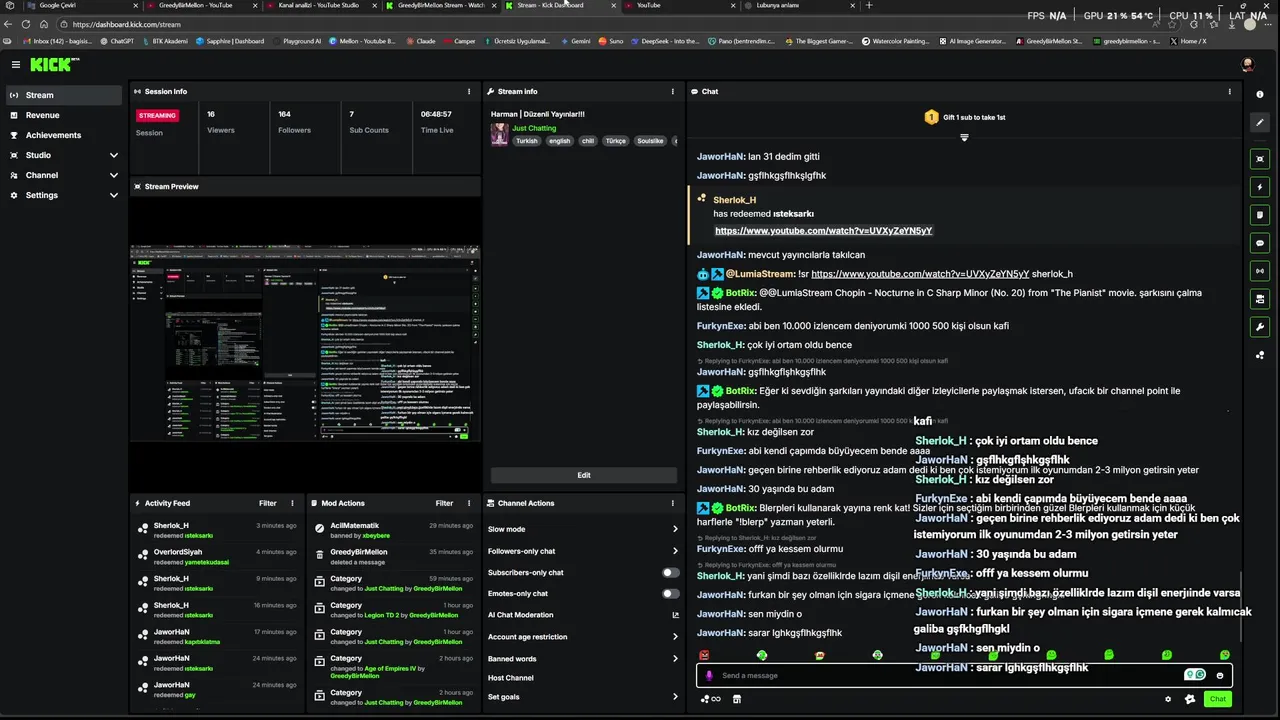
Task: Open Mod Actions Filter dropdown
Action: (x=444, y=503)
